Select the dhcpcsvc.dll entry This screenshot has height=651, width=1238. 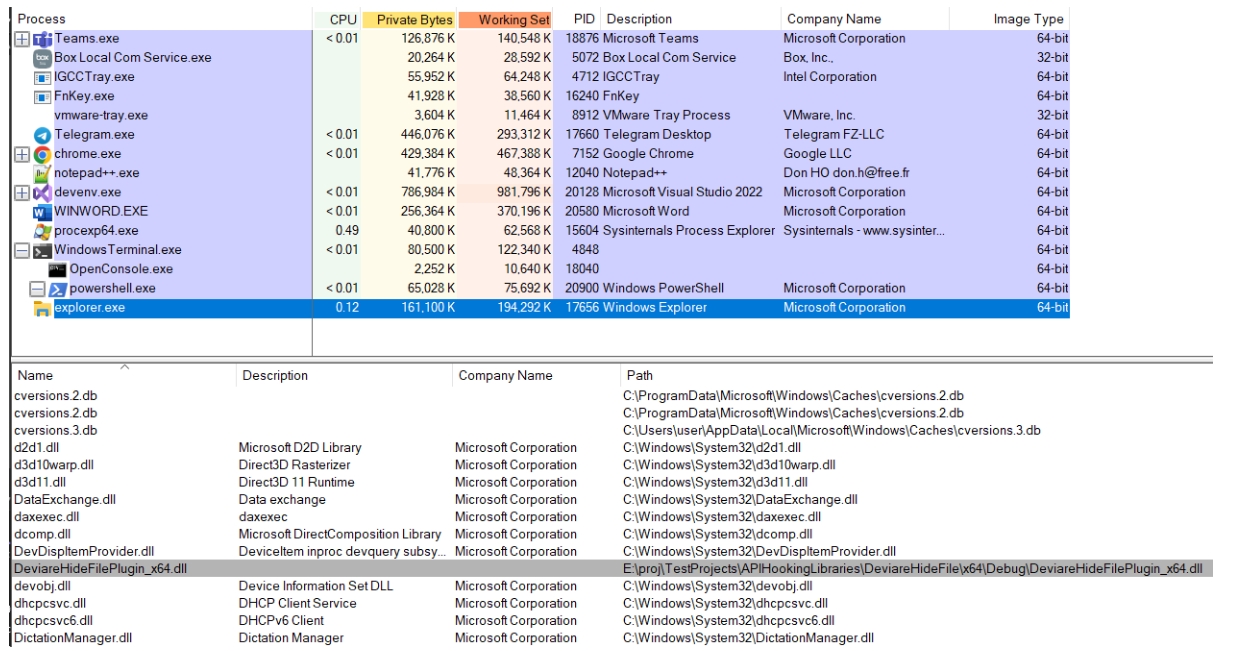52,603
